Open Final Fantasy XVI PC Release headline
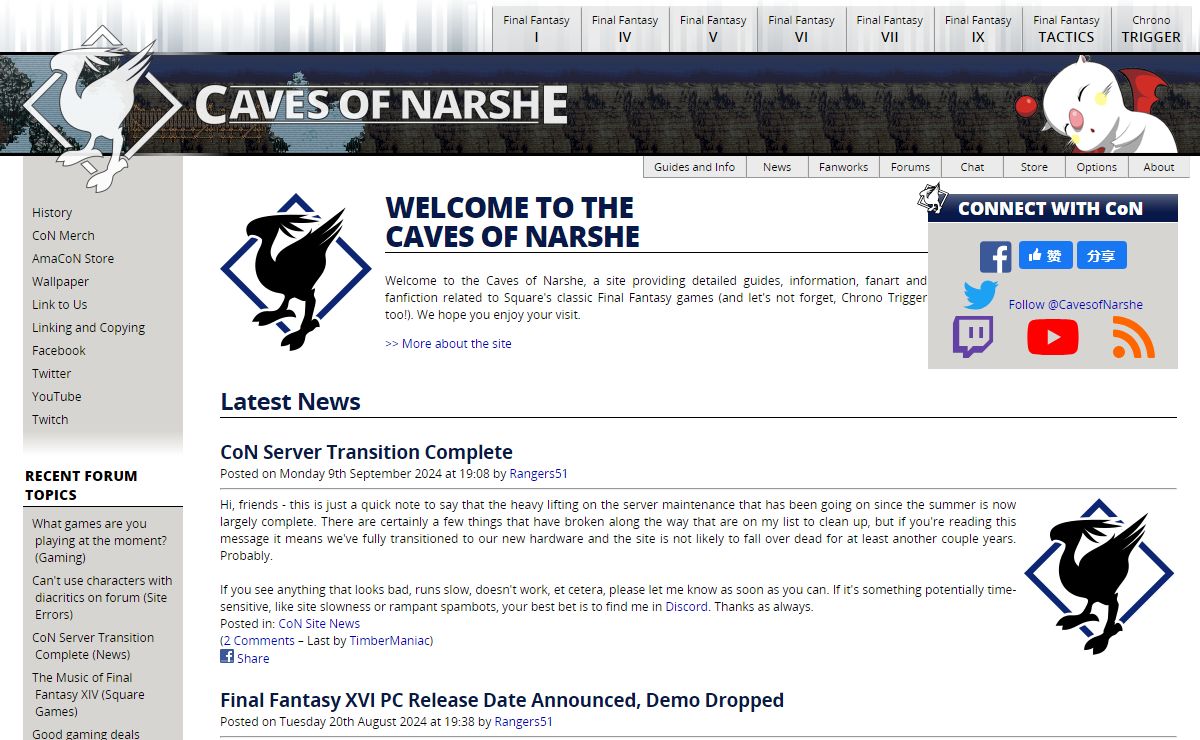The image size is (1200, 740). [x=502, y=700]
